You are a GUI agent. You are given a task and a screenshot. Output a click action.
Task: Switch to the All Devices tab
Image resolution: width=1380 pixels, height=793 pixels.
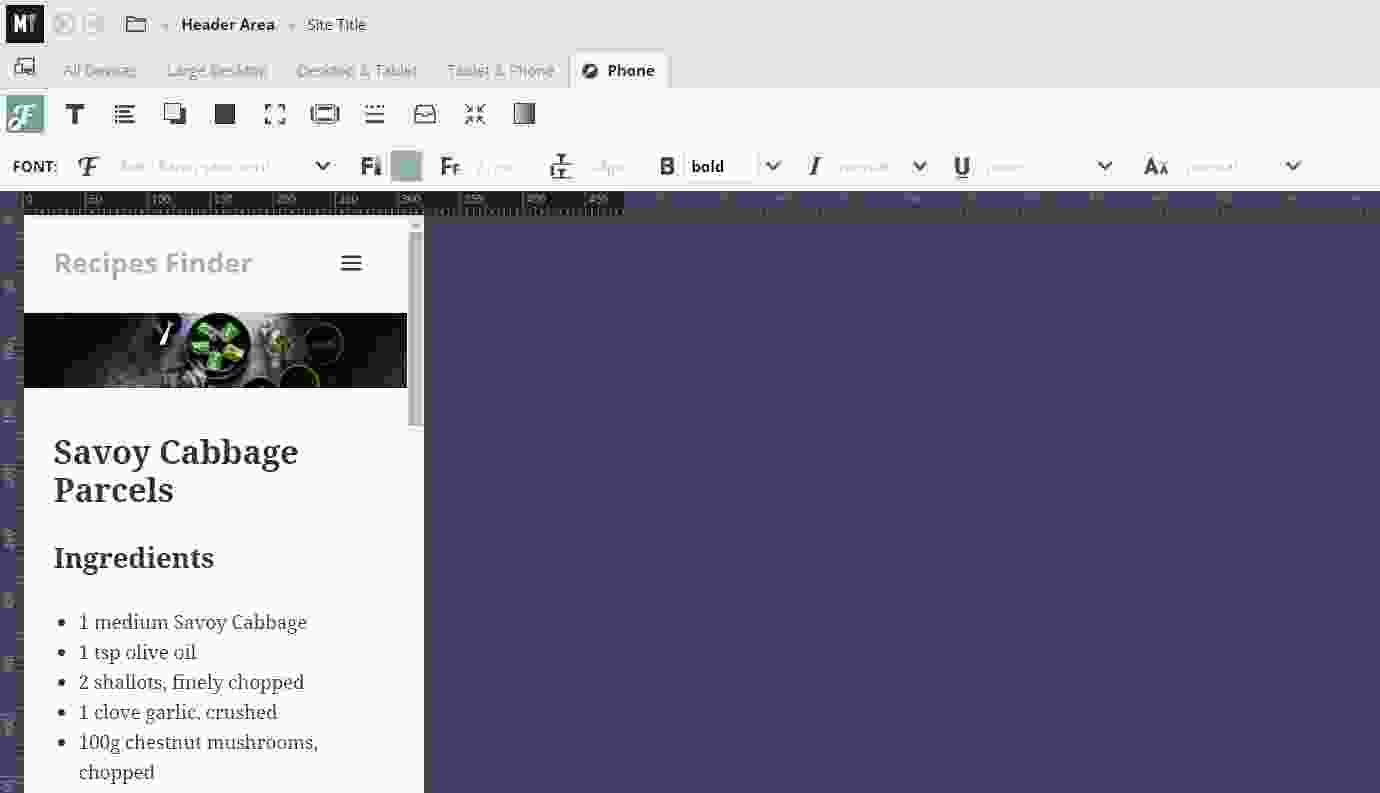click(99, 71)
